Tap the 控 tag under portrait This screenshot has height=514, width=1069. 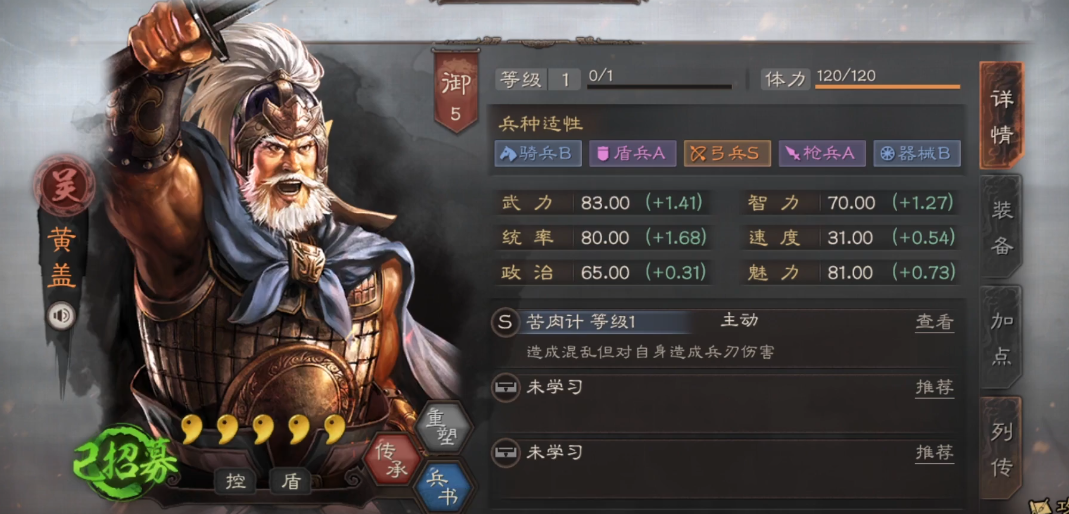point(235,482)
